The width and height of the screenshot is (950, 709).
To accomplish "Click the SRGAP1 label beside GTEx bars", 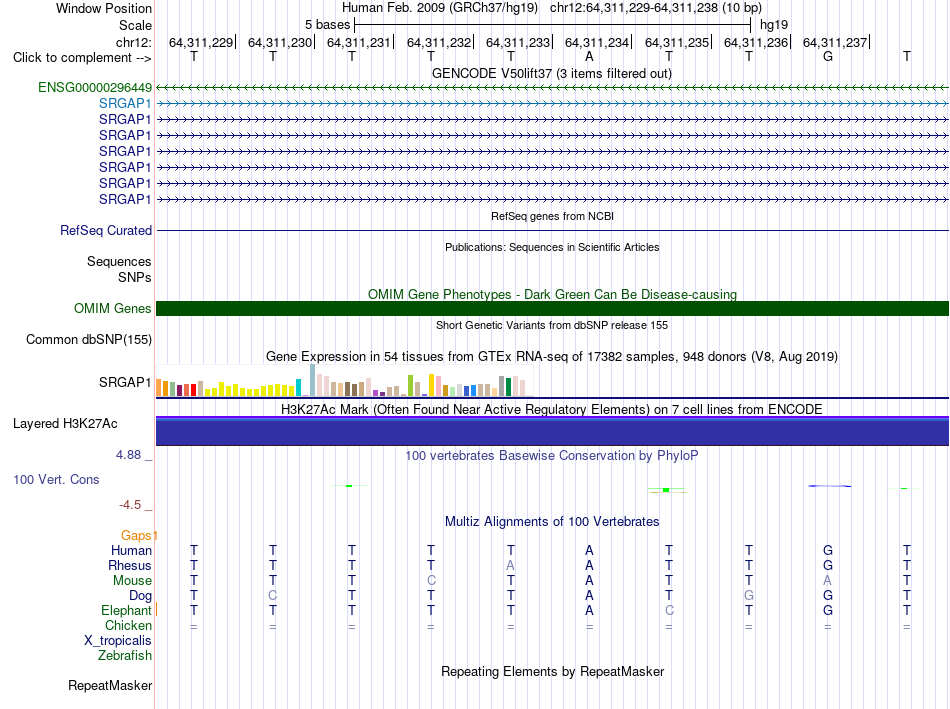I will [x=125, y=382].
